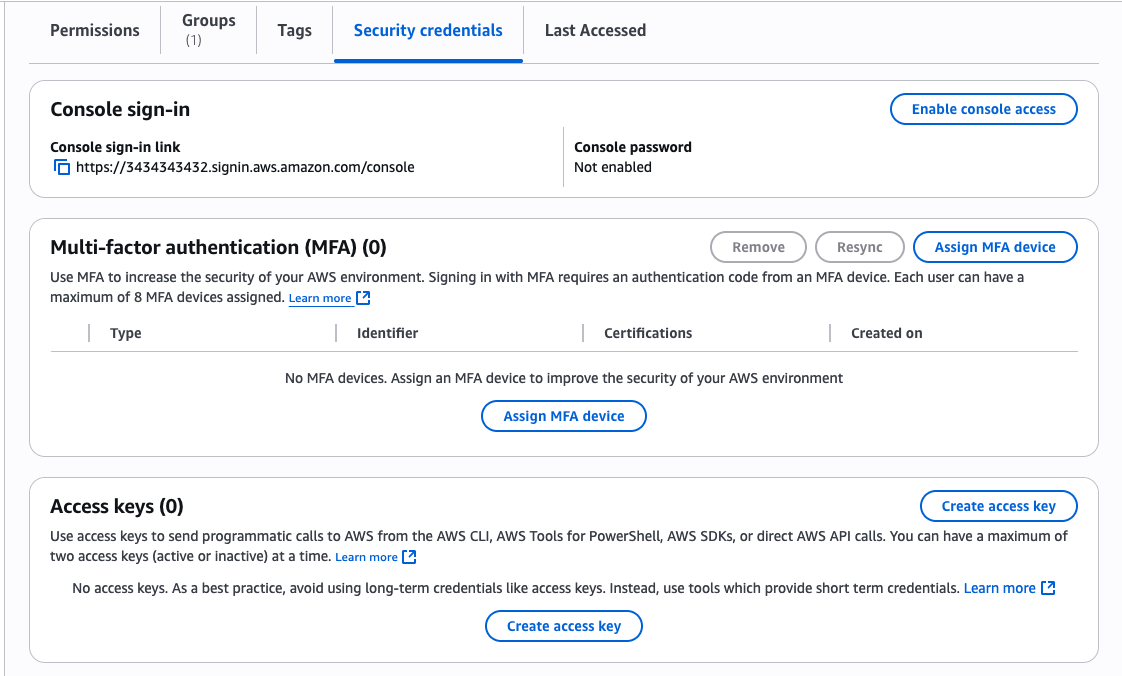Switch to the Permissions tab
Image resolution: width=1122 pixels, height=676 pixels.
point(95,30)
